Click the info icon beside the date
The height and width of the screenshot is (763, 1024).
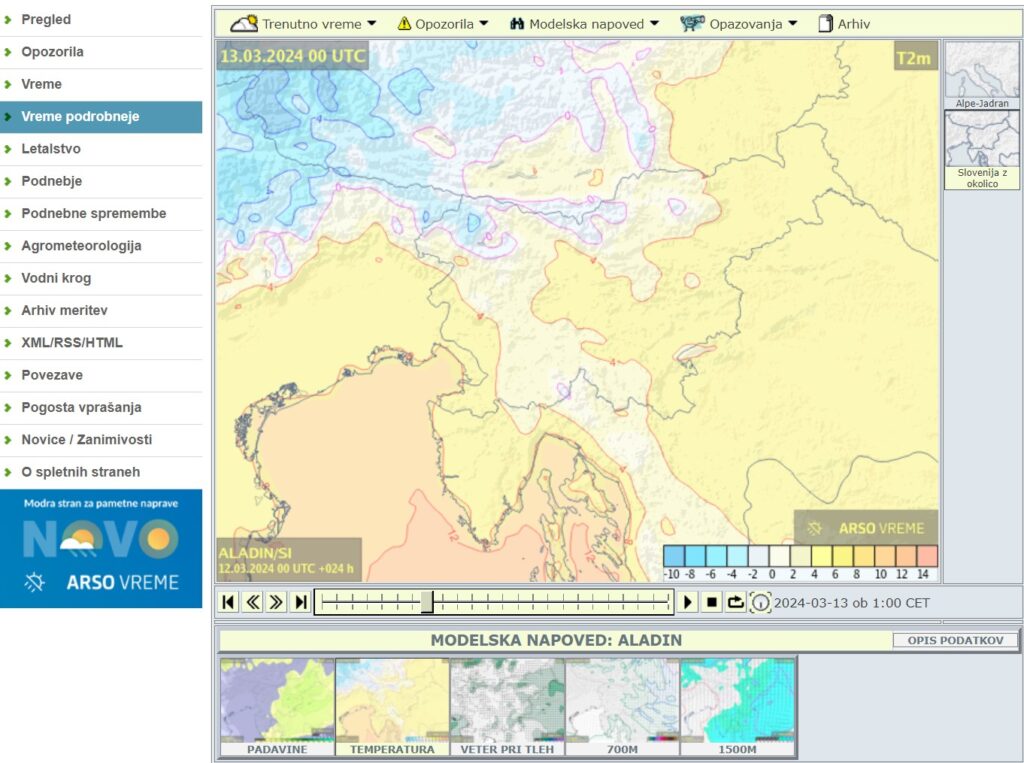point(760,603)
